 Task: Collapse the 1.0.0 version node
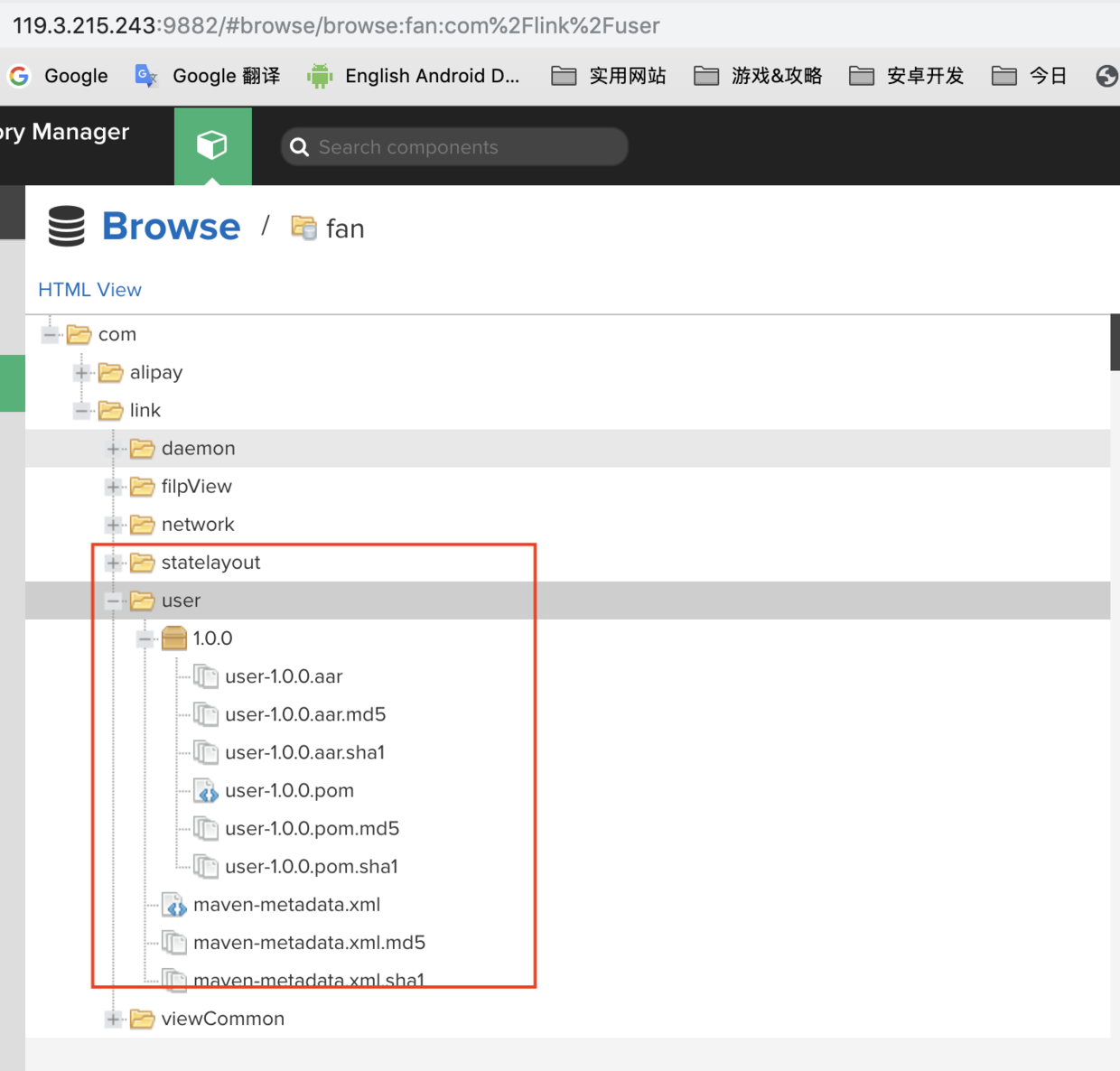pos(145,639)
